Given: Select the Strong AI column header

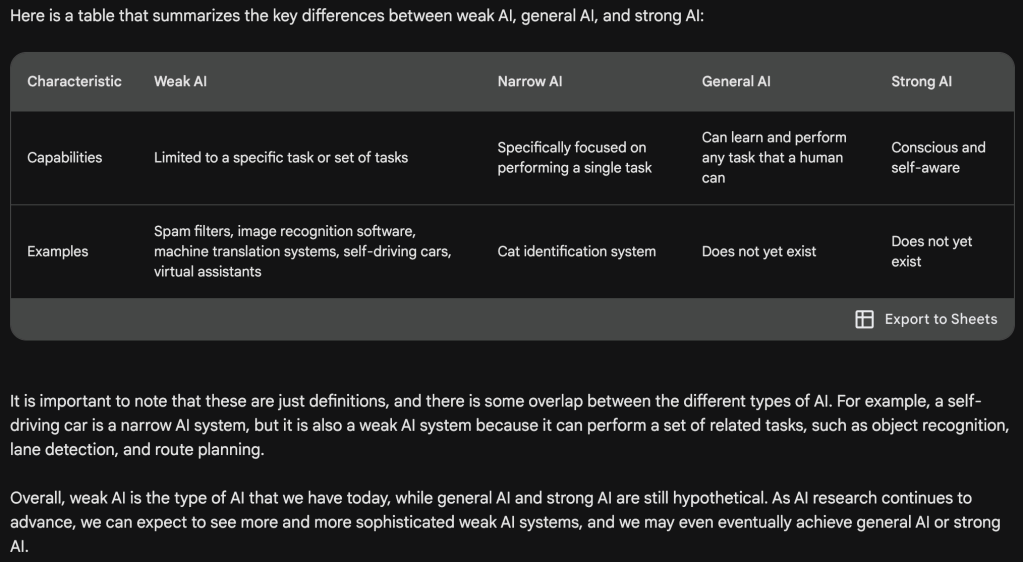Looking at the screenshot, I should point(921,81).
